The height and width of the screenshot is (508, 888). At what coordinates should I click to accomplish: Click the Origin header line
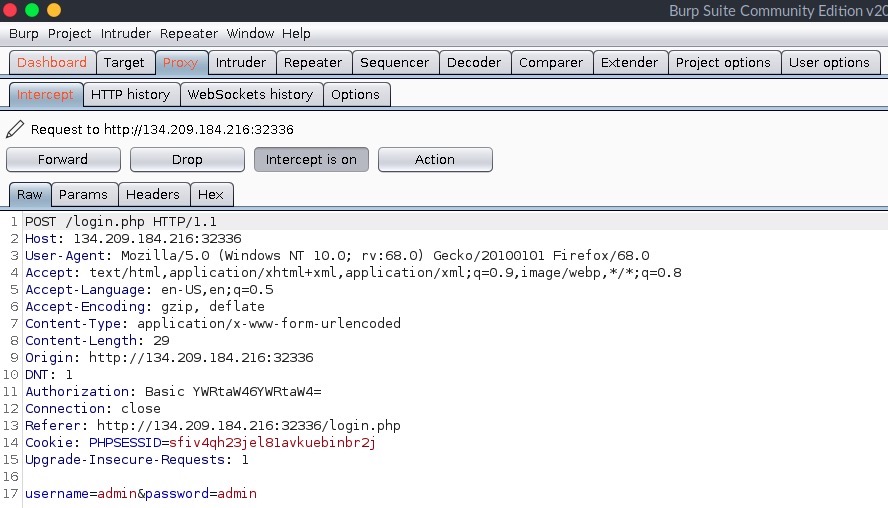(x=169, y=357)
